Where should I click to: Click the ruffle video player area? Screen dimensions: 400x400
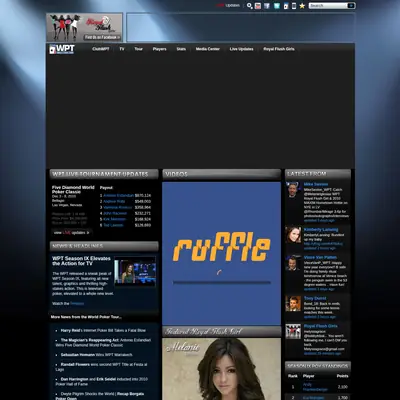(221, 253)
